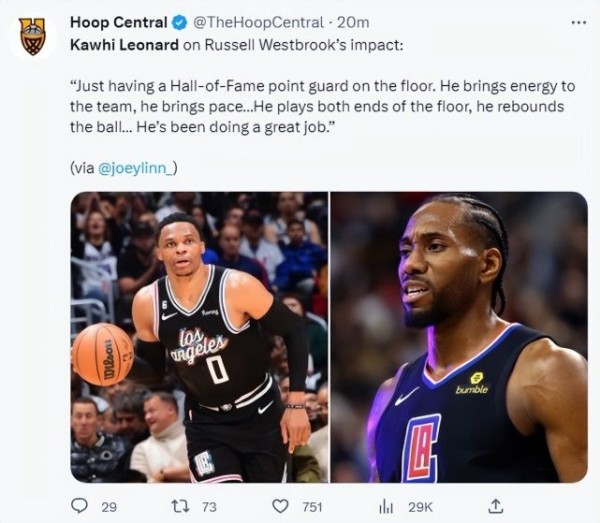Open the Kawhi Leonard close-up photo
The width and height of the screenshot is (600, 523).
coord(459,337)
